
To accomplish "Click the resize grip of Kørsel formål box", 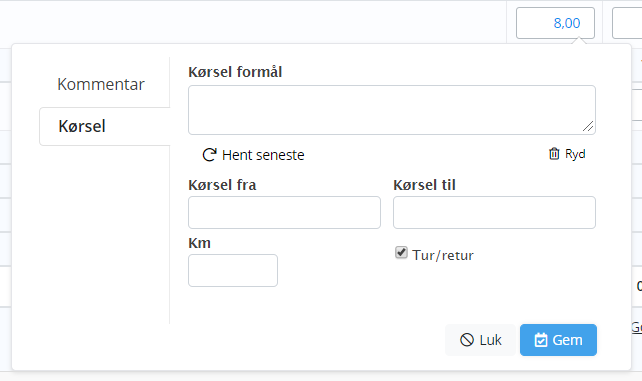I will pyautogui.click(x=588, y=127).
